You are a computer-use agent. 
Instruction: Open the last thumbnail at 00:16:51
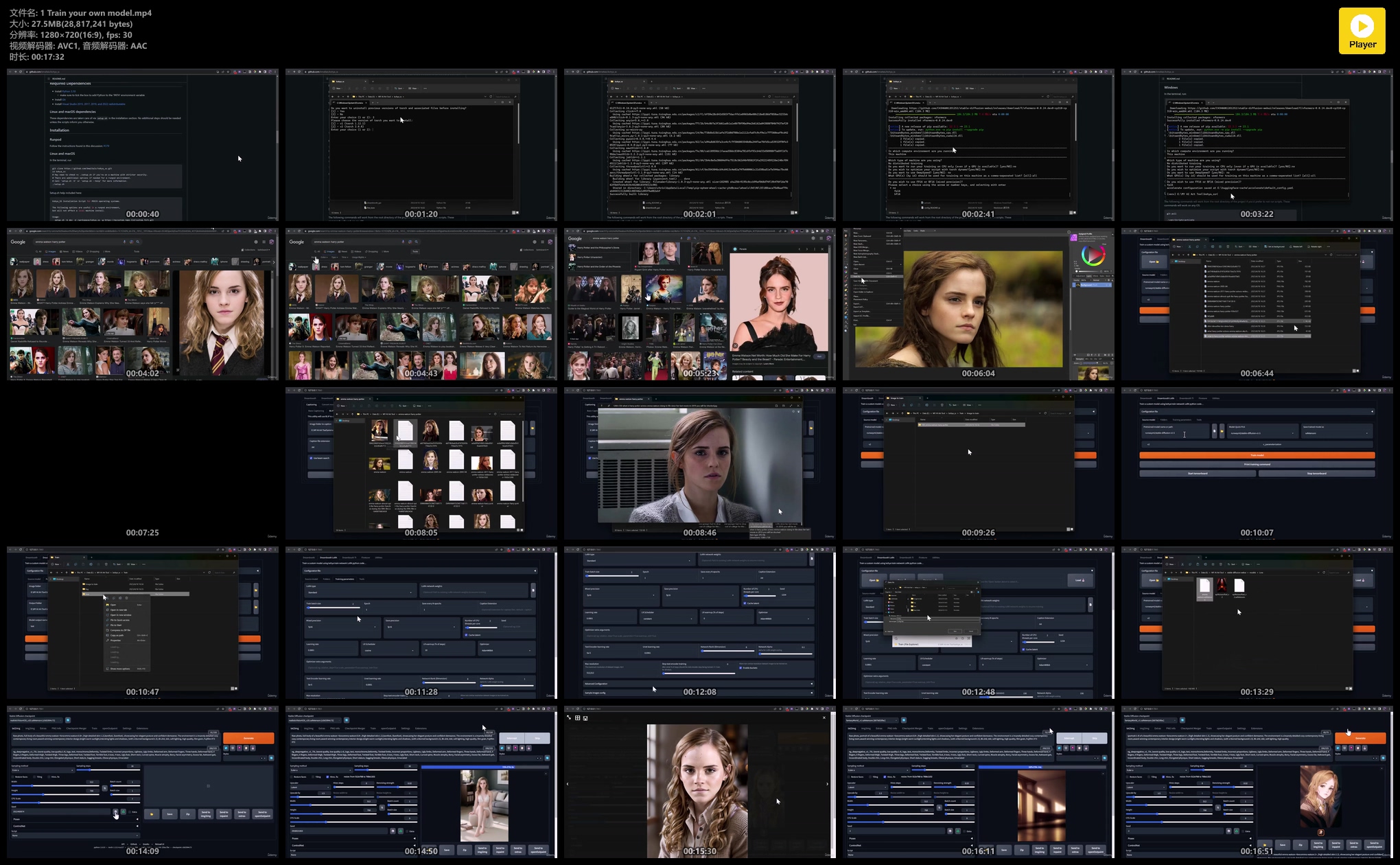(x=1257, y=783)
